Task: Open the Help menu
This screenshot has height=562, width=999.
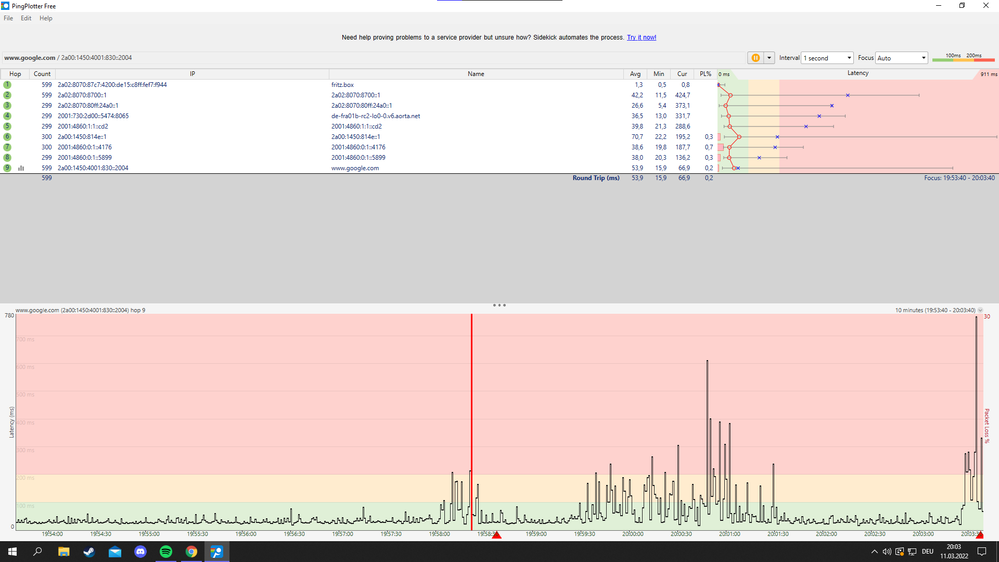Action: click(x=46, y=18)
